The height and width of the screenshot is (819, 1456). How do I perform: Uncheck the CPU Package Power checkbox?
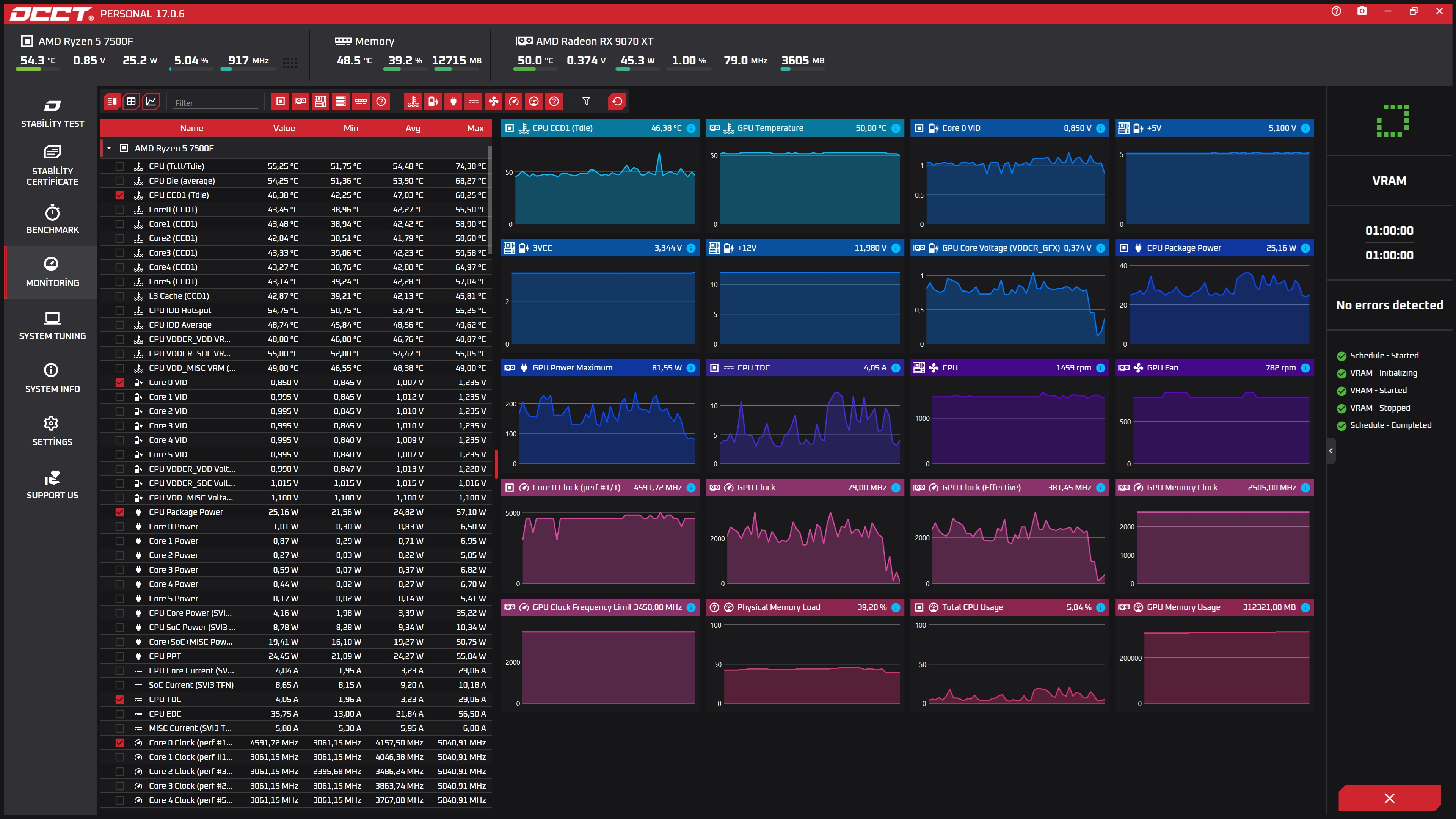(120, 512)
